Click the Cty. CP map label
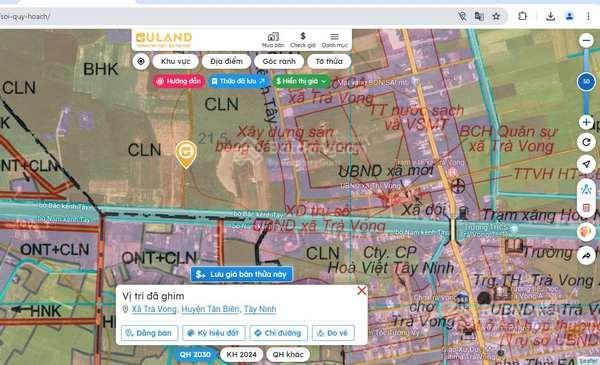600x365 pixels. tap(390, 253)
